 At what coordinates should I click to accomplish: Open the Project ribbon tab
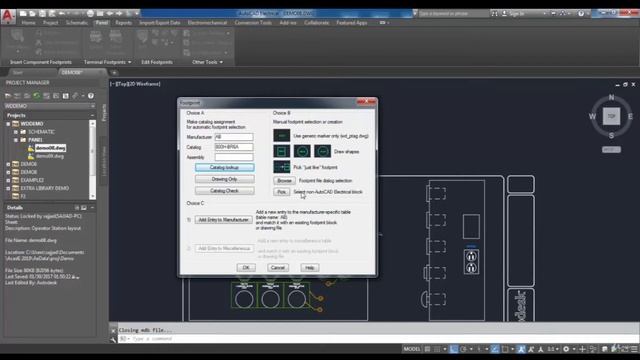coord(51,23)
